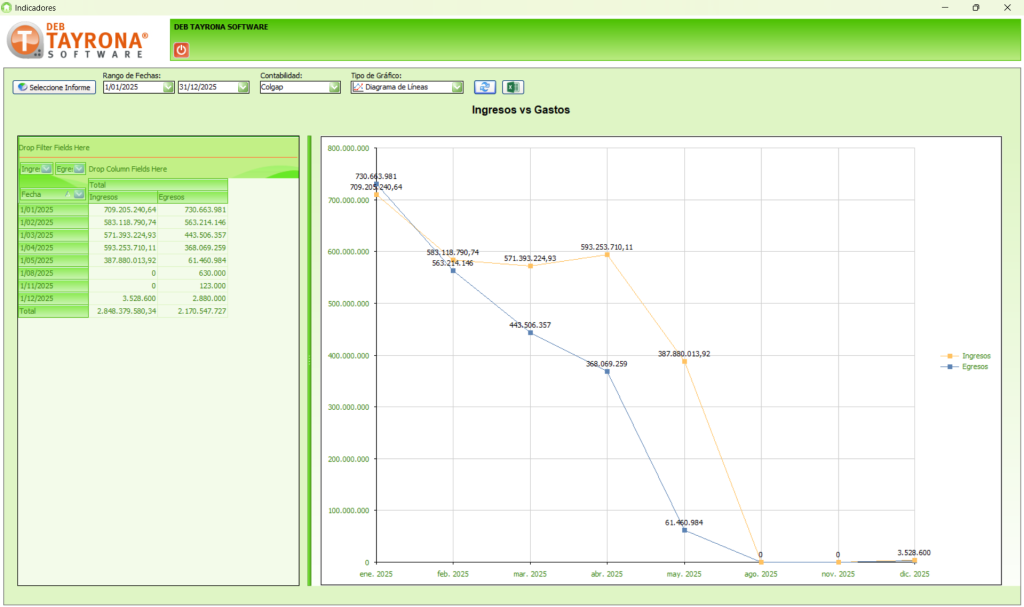1024x607 pixels.
Task: Open the Fecha field filter dropdown
Action: point(79,194)
